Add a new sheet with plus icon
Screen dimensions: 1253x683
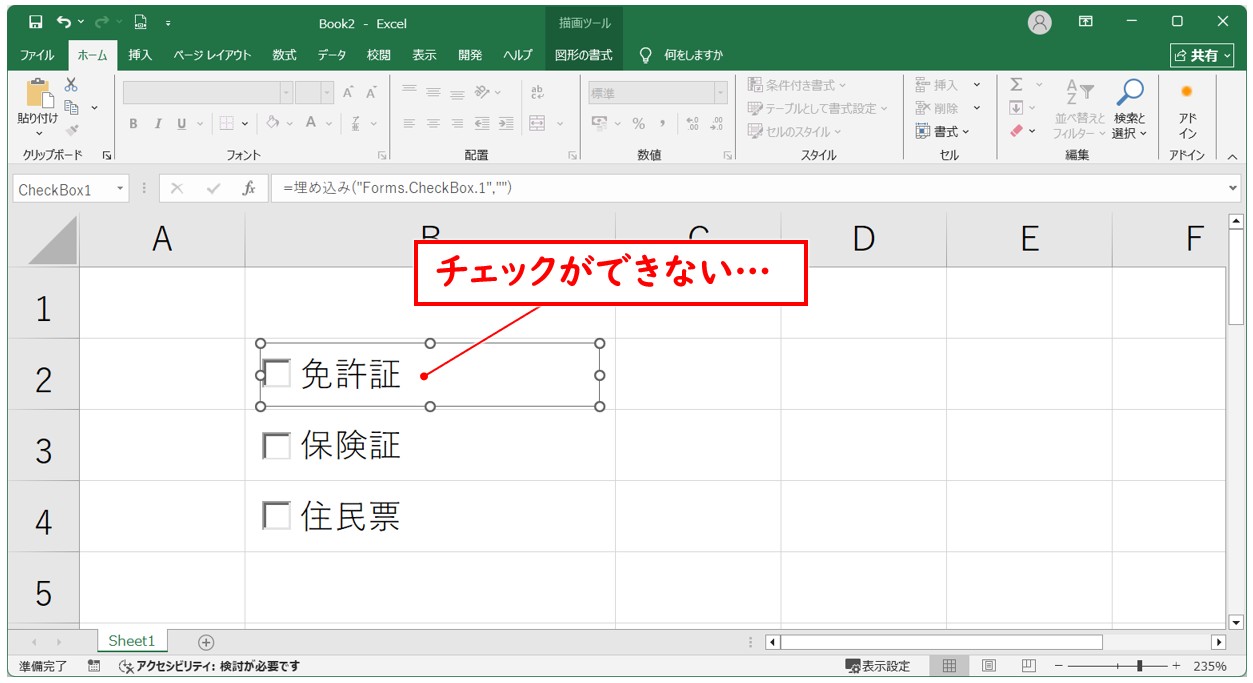[x=206, y=642]
